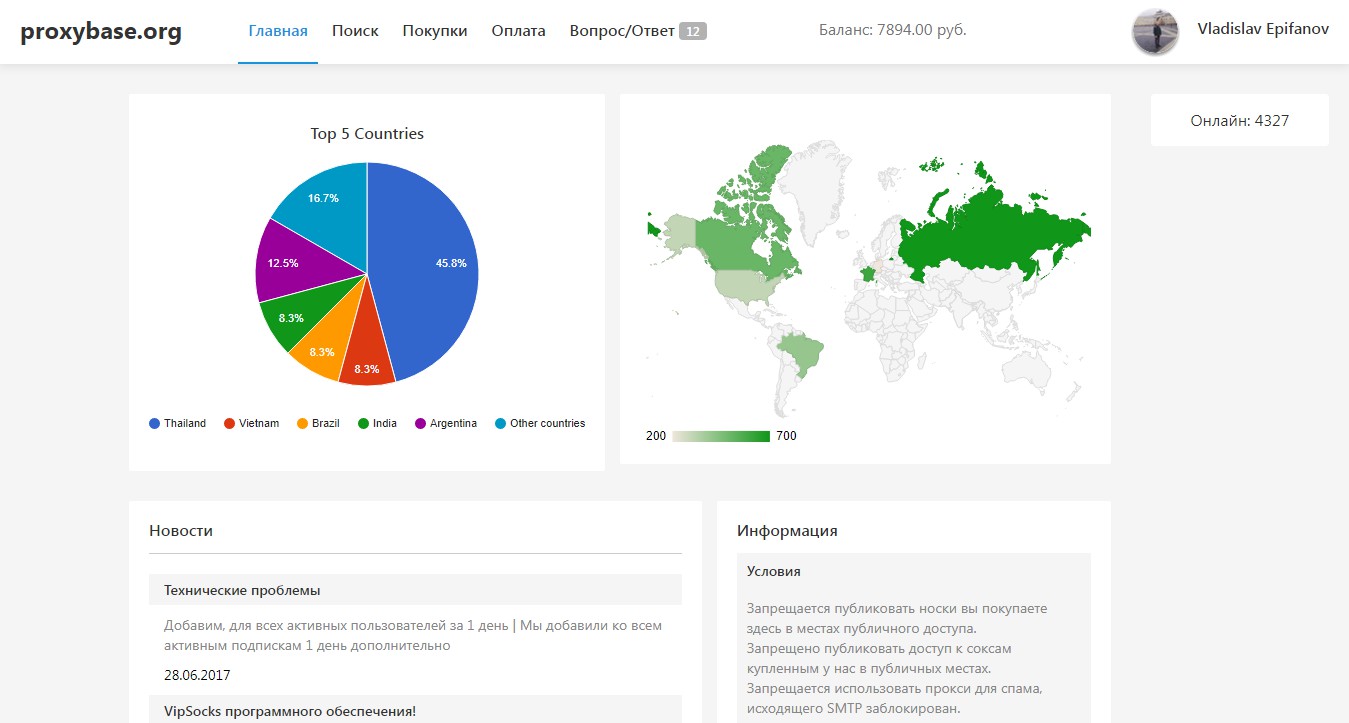Open the Главная tab
1349x723 pixels.
278,31
